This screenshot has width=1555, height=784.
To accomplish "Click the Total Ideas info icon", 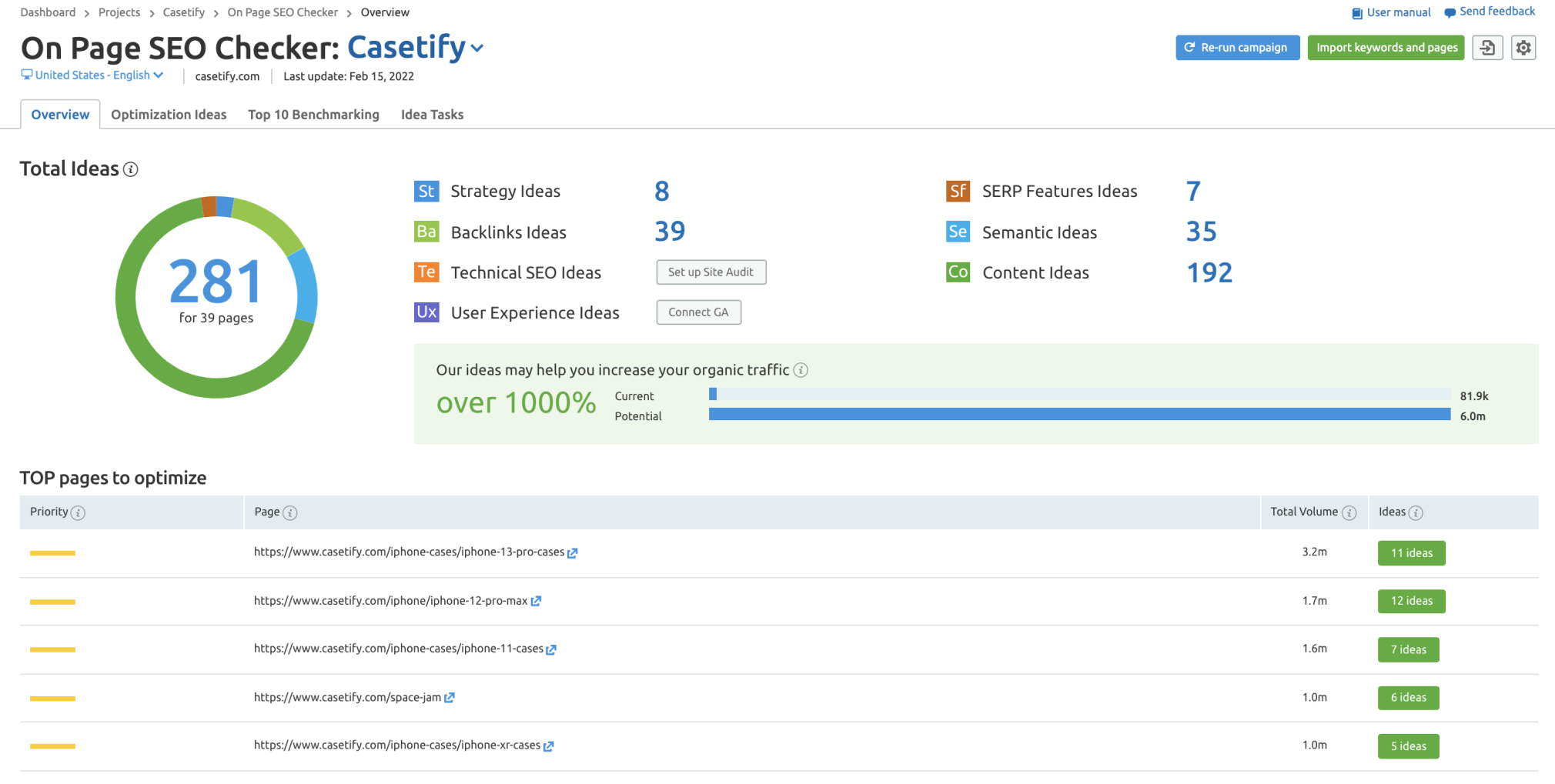I will [x=131, y=169].
